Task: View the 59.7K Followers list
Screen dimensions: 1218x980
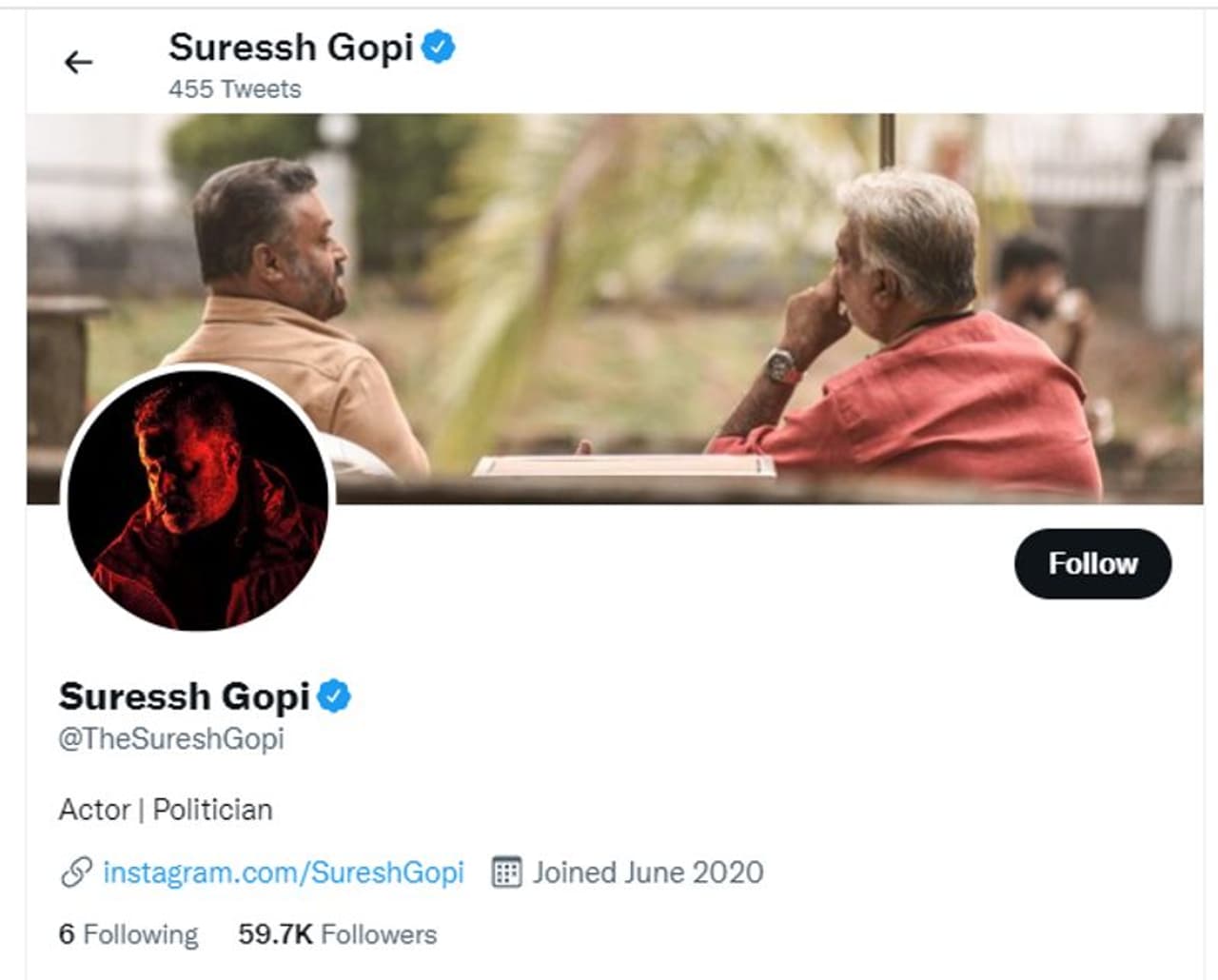Action: tap(337, 934)
